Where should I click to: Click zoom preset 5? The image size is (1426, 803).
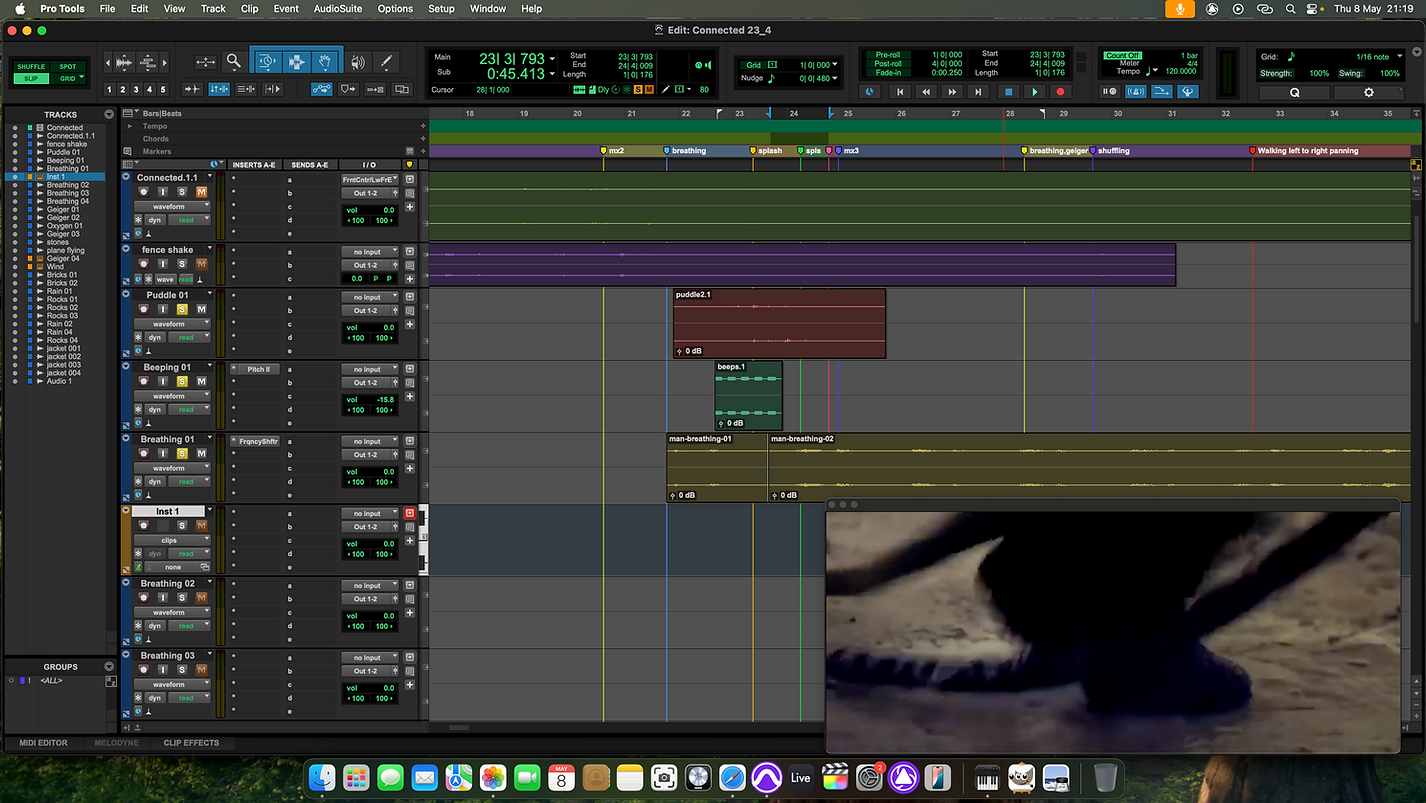(165, 90)
